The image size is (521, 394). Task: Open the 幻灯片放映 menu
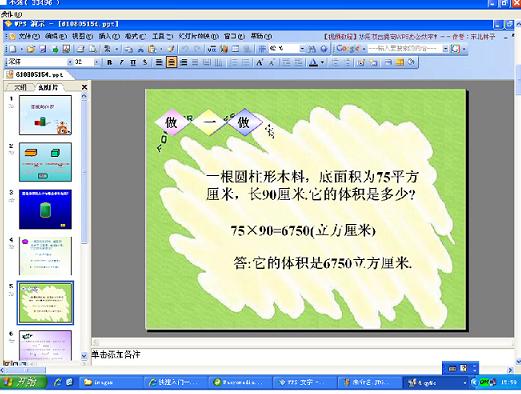click(x=198, y=36)
